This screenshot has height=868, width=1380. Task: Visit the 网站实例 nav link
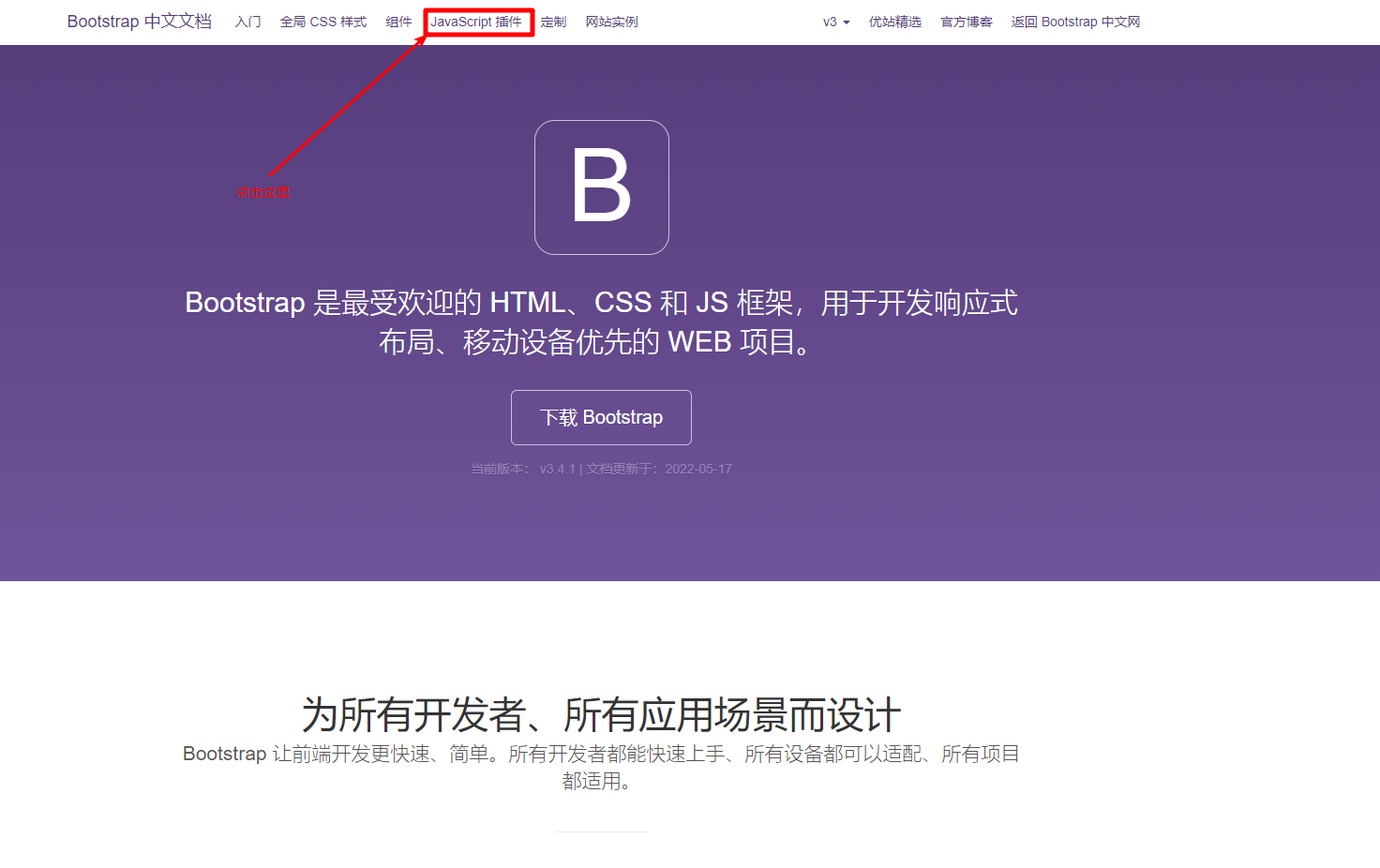(x=612, y=22)
